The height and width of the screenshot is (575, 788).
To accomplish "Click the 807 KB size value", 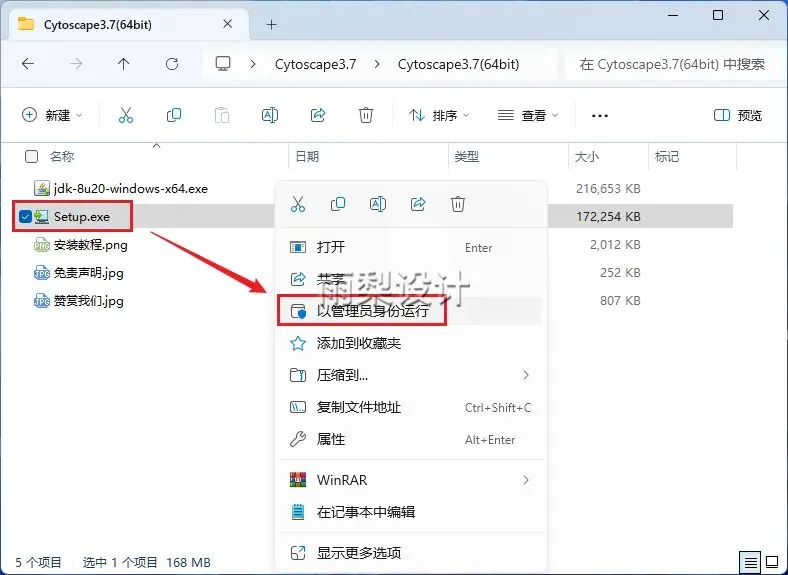I will 620,301.
